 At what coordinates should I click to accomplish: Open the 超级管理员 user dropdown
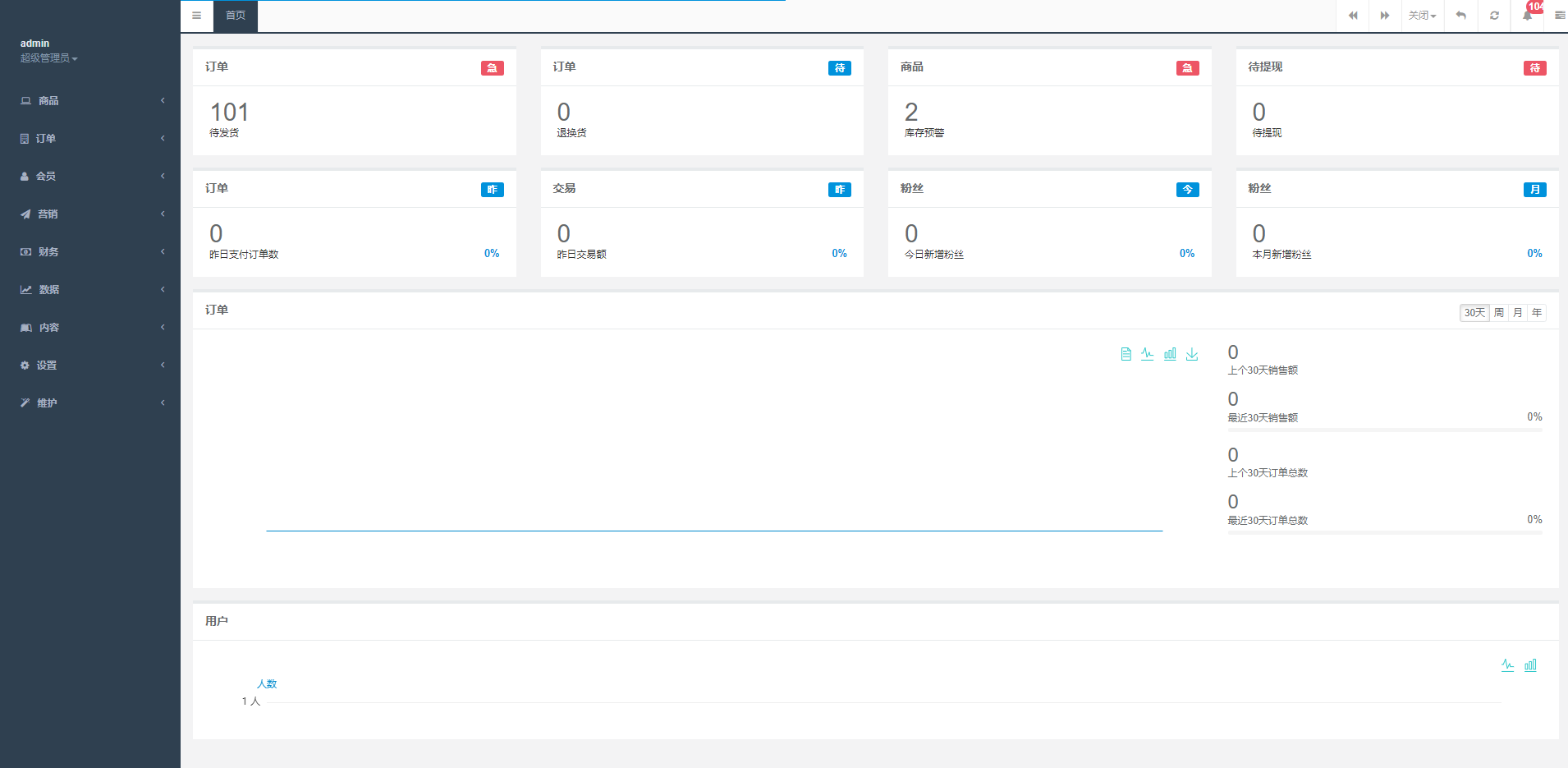tap(49, 58)
